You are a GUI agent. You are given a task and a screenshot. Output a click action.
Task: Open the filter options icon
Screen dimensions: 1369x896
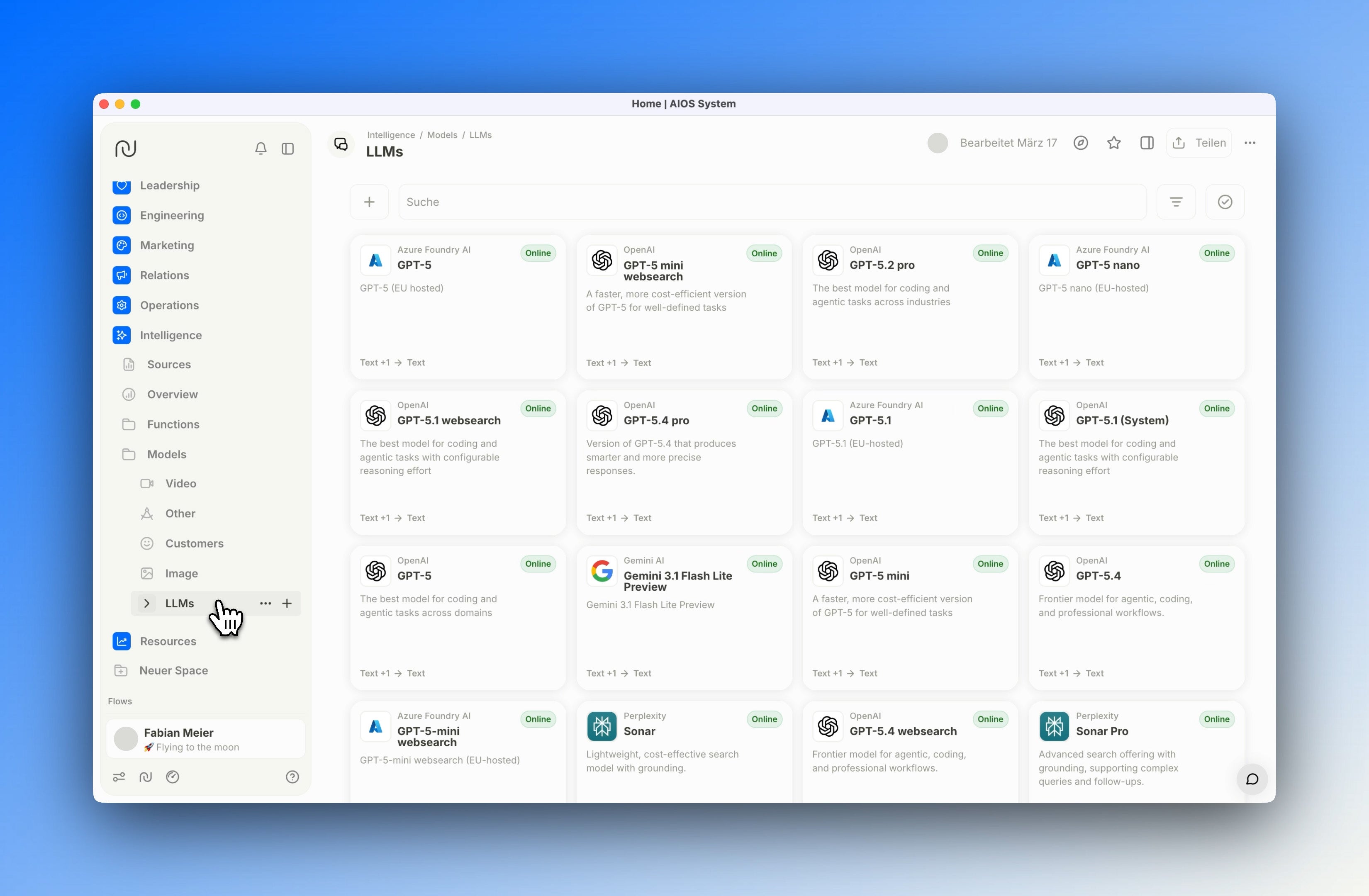pyautogui.click(x=1176, y=202)
